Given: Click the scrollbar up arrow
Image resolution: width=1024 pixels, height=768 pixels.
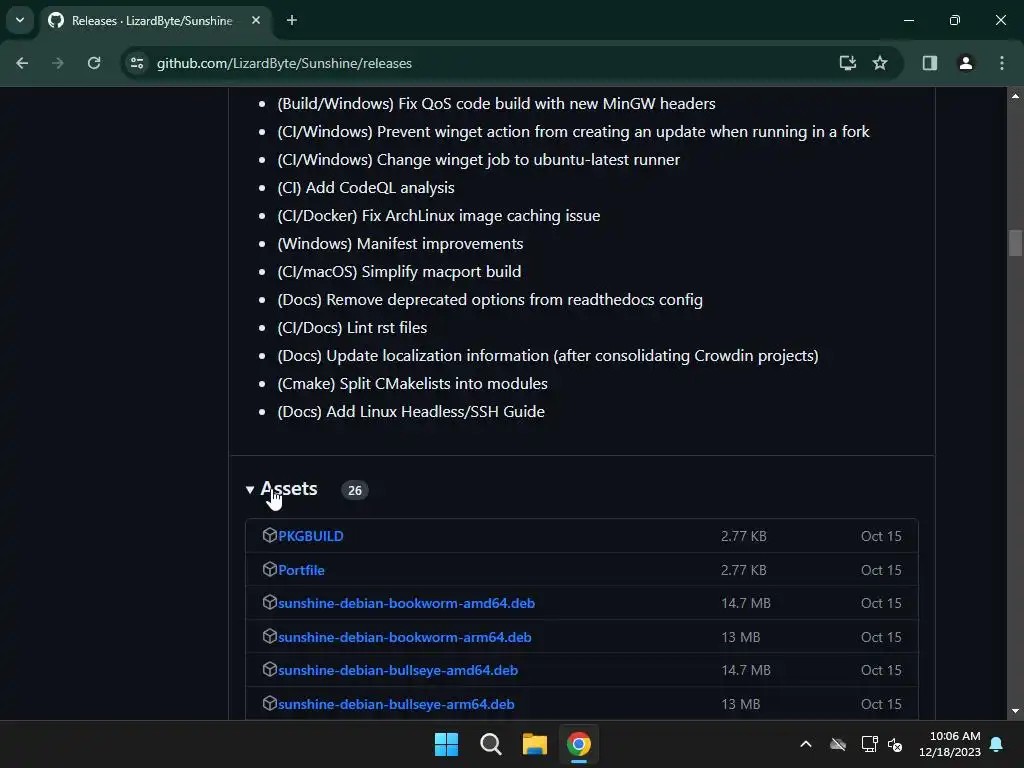Looking at the screenshot, I should (x=1015, y=95).
